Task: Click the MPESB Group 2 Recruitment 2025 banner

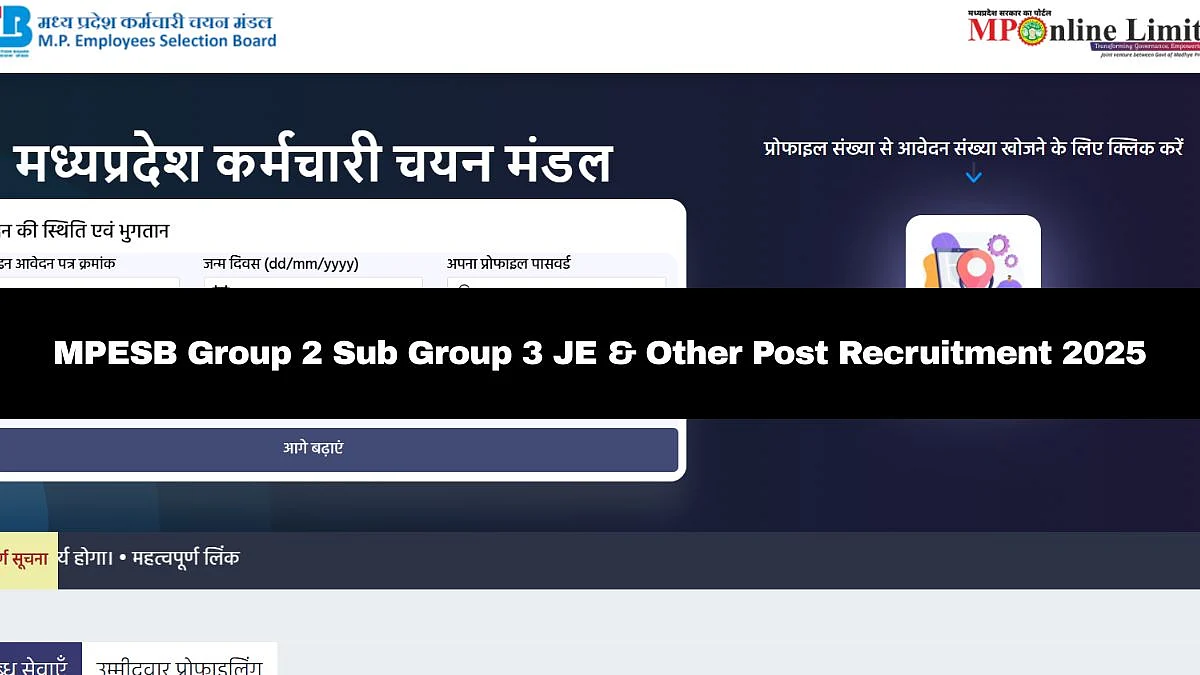Action: pos(600,353)
